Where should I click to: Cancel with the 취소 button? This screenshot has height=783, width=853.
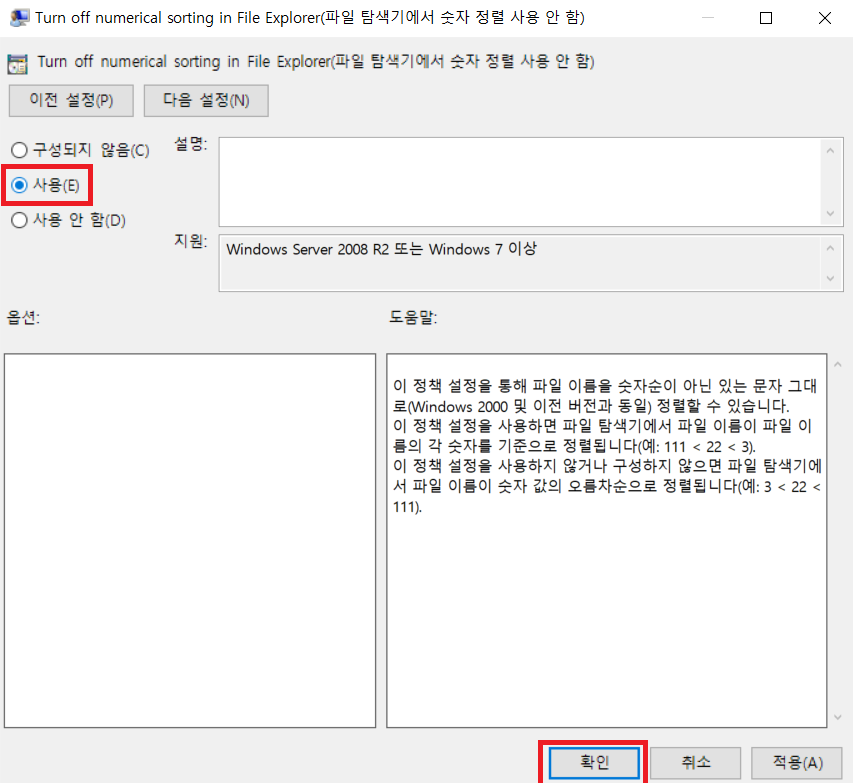696,762
